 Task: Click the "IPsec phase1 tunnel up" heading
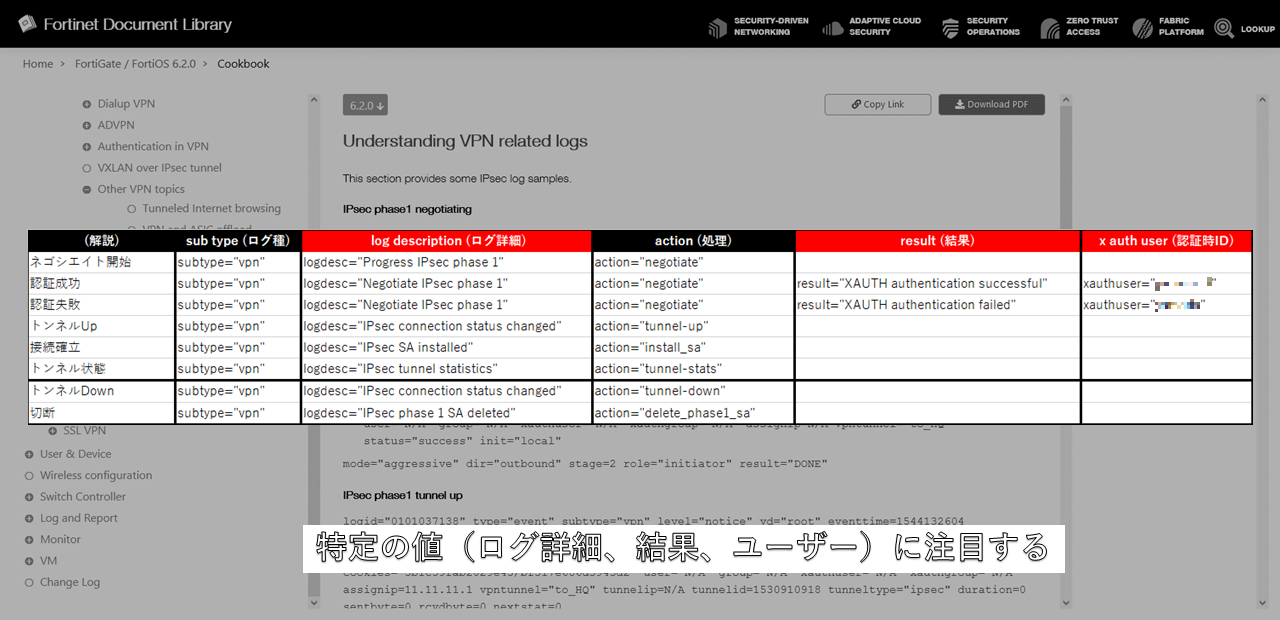[403, 495]
